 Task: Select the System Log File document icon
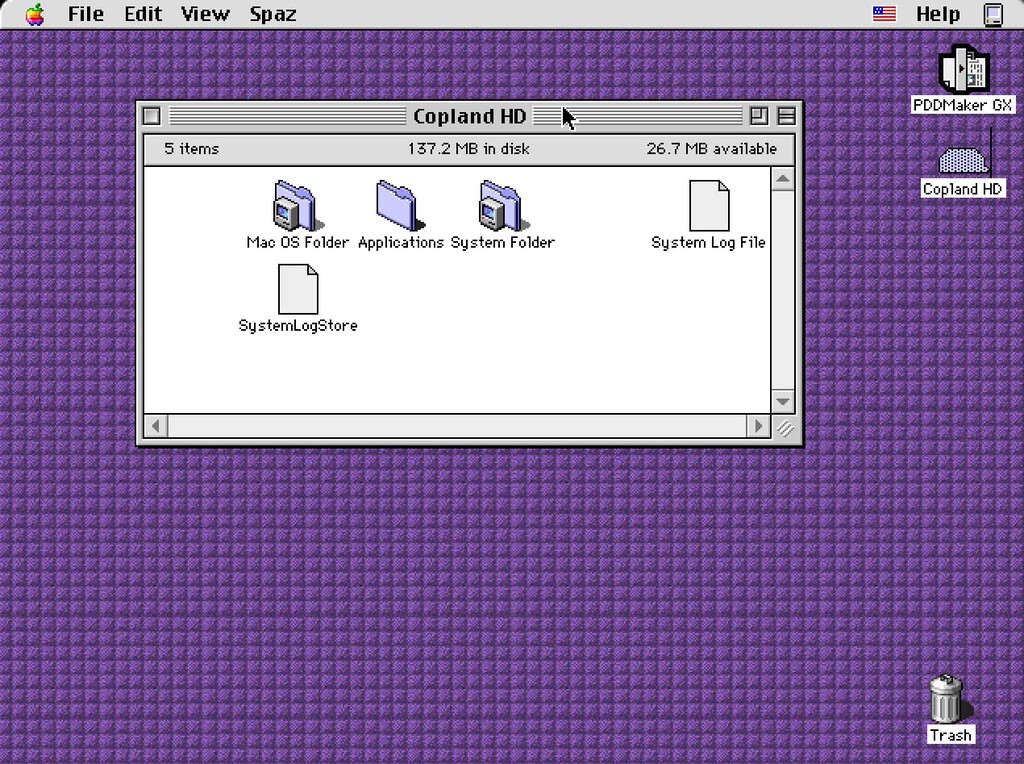(x=709, y=206)
